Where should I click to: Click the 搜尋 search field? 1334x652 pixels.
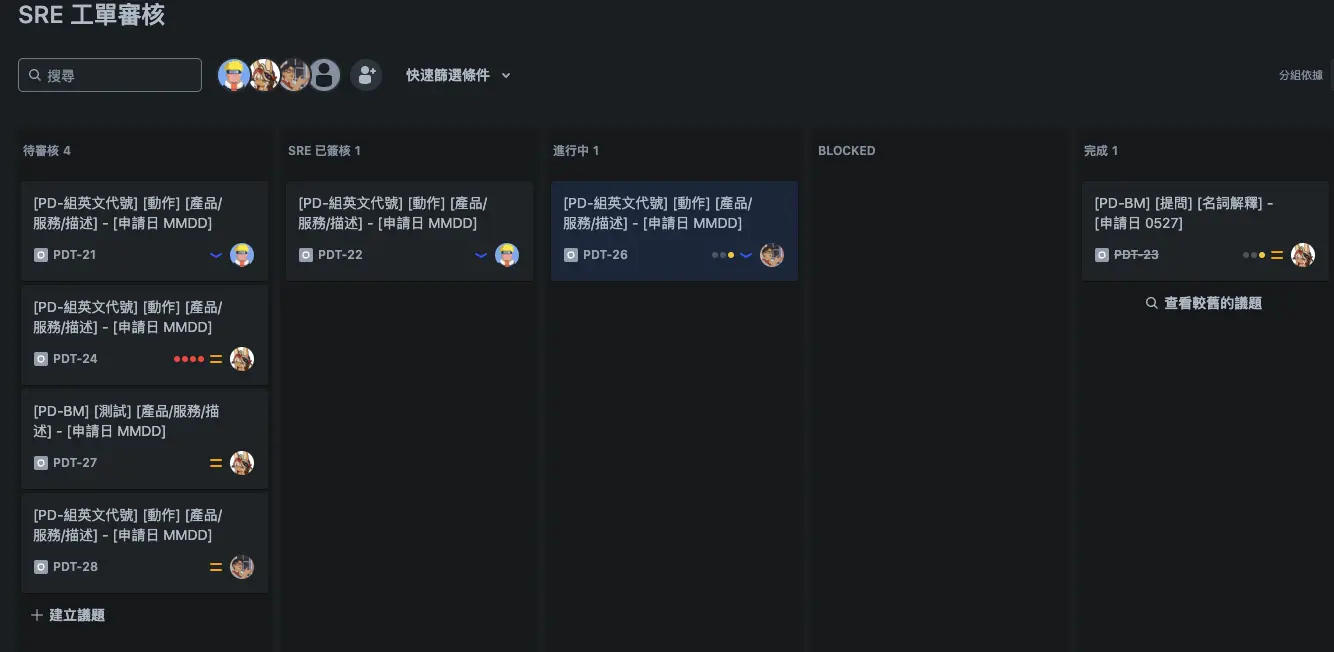(x=110, y=75)
